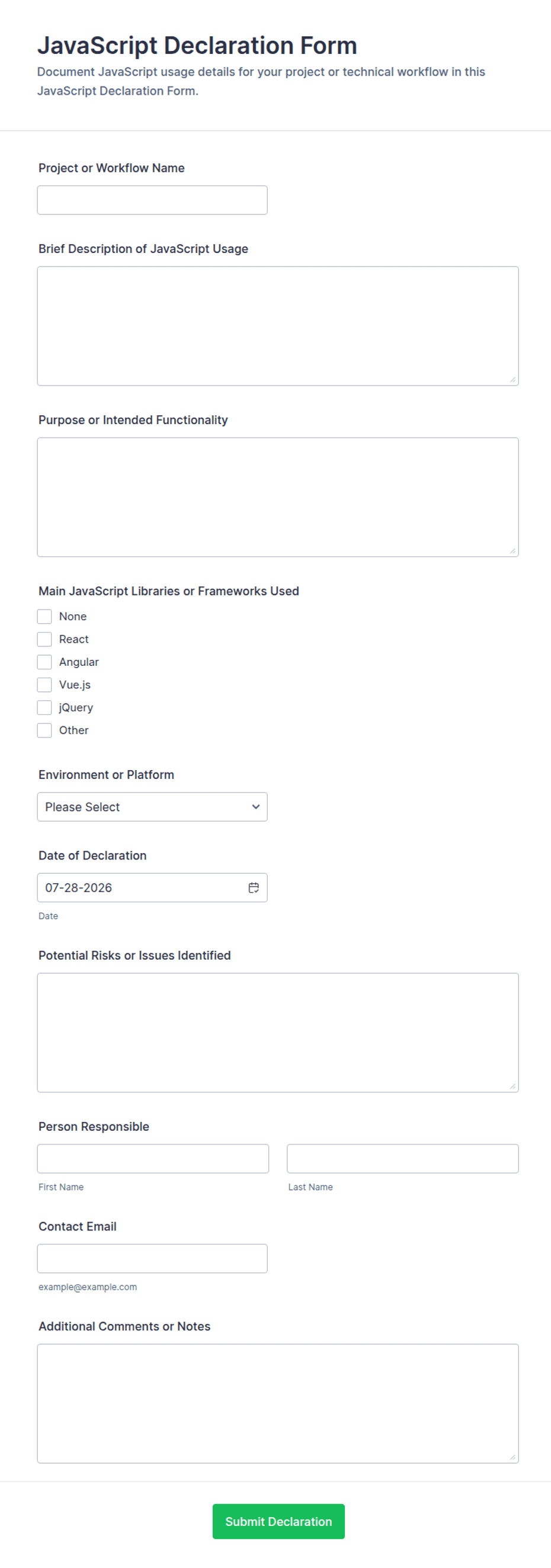Click inside the Additional Comments textarea
This screenshot has height=1568, width=551.
pyautogui.click(x=278, y=1403)
